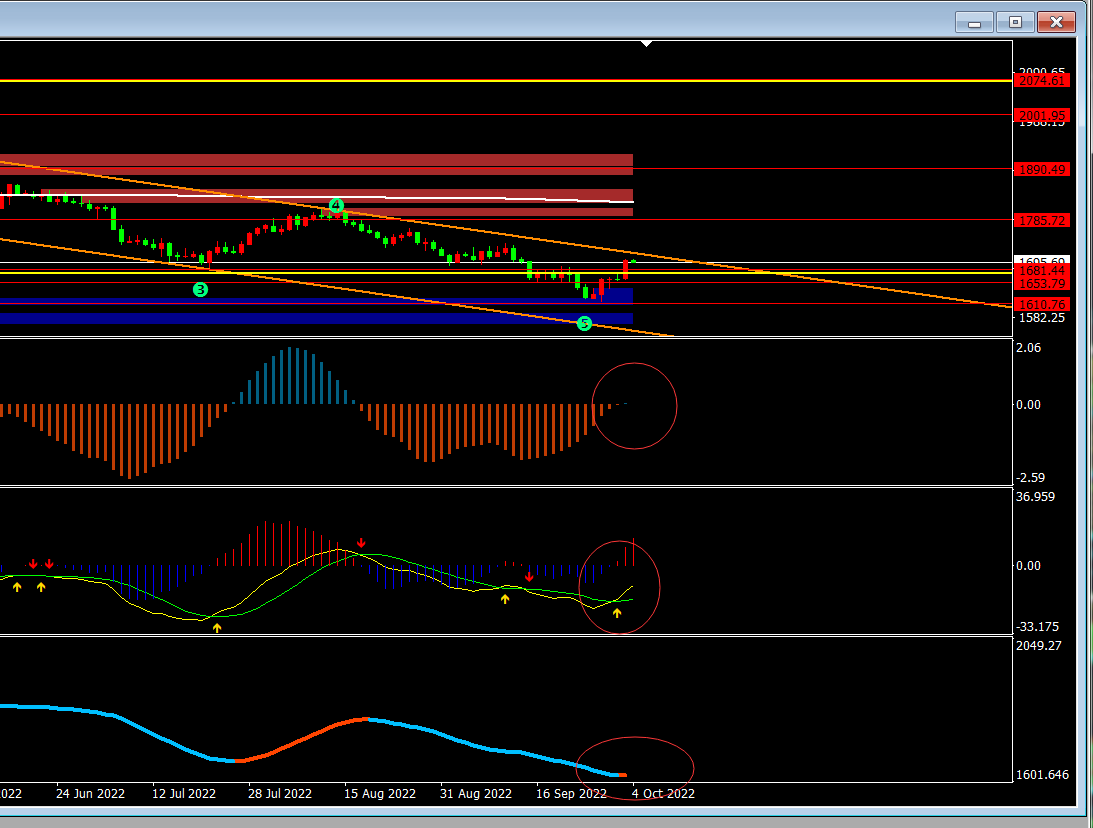Select the green wave 5 marker
Viewport: 1093px width, 828px height.
585,323
